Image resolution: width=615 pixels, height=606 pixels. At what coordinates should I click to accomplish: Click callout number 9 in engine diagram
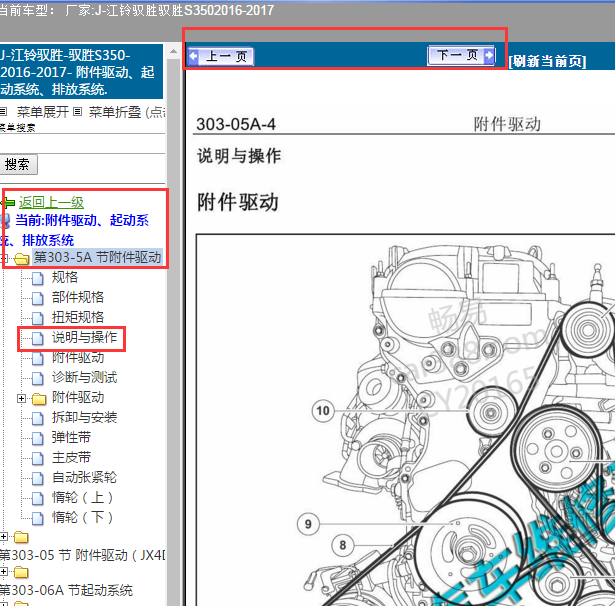(308, 524)
